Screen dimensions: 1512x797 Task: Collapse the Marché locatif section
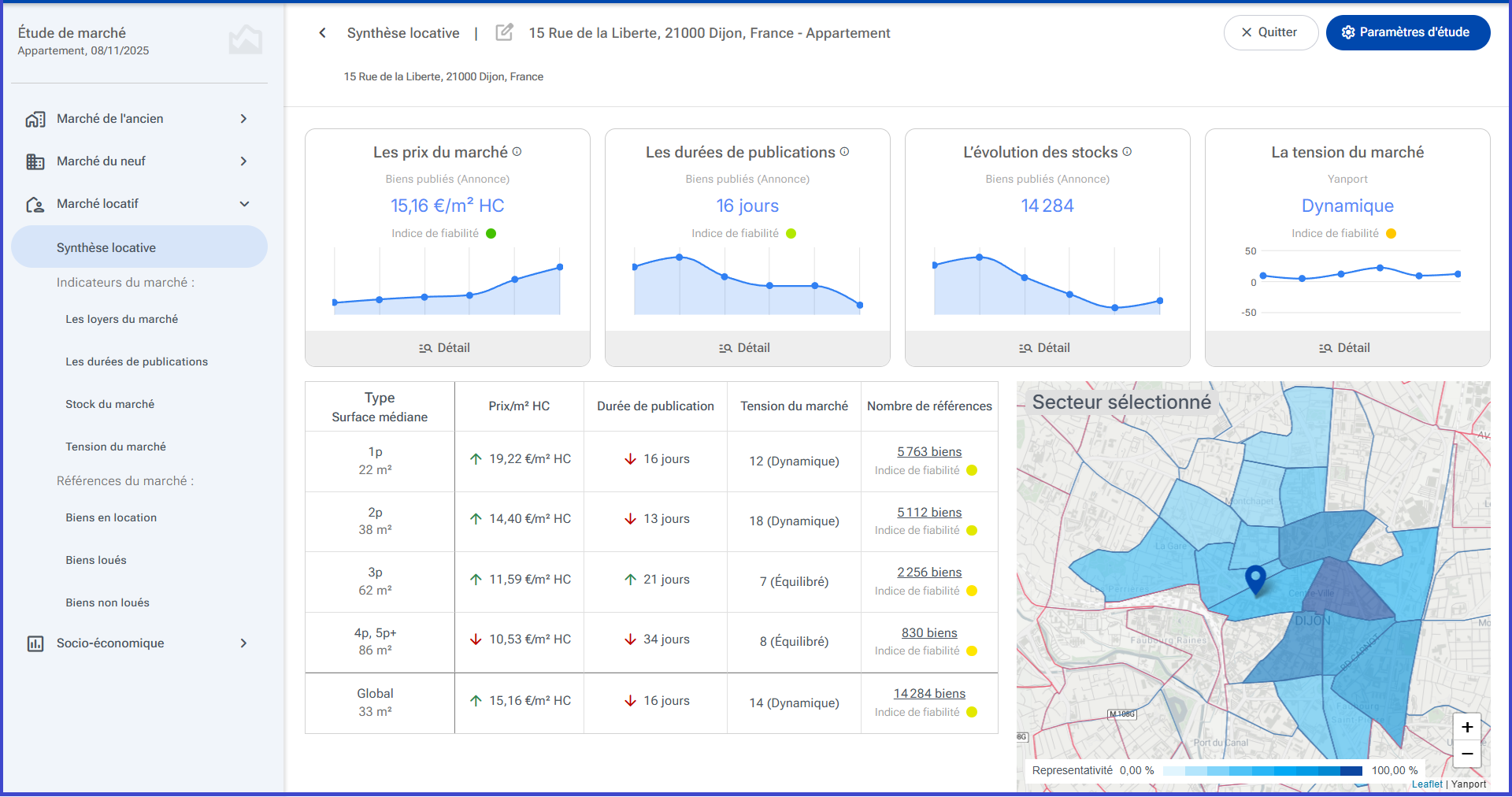[244, 204]
